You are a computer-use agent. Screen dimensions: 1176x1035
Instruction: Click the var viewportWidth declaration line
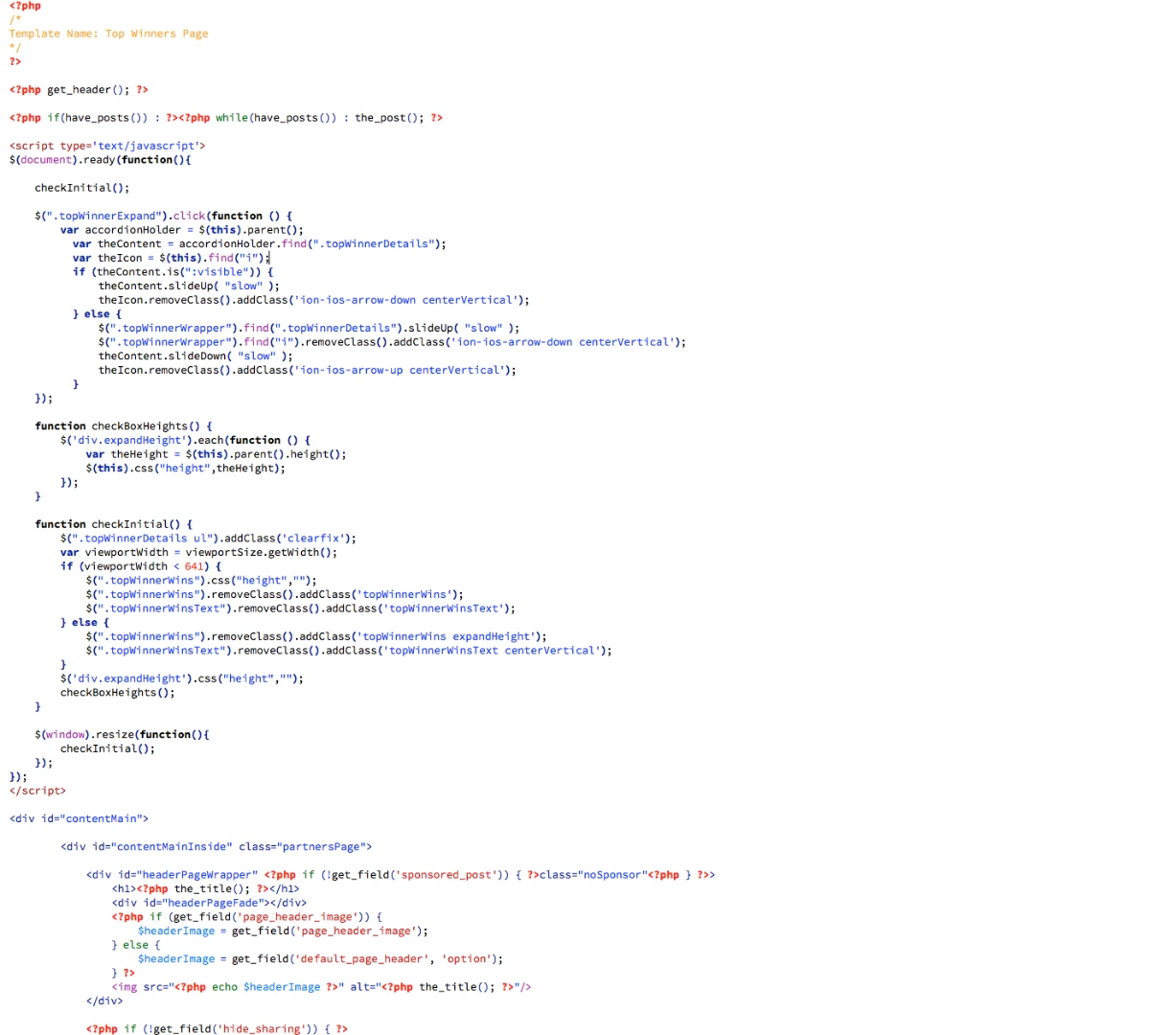pos(198,553)
